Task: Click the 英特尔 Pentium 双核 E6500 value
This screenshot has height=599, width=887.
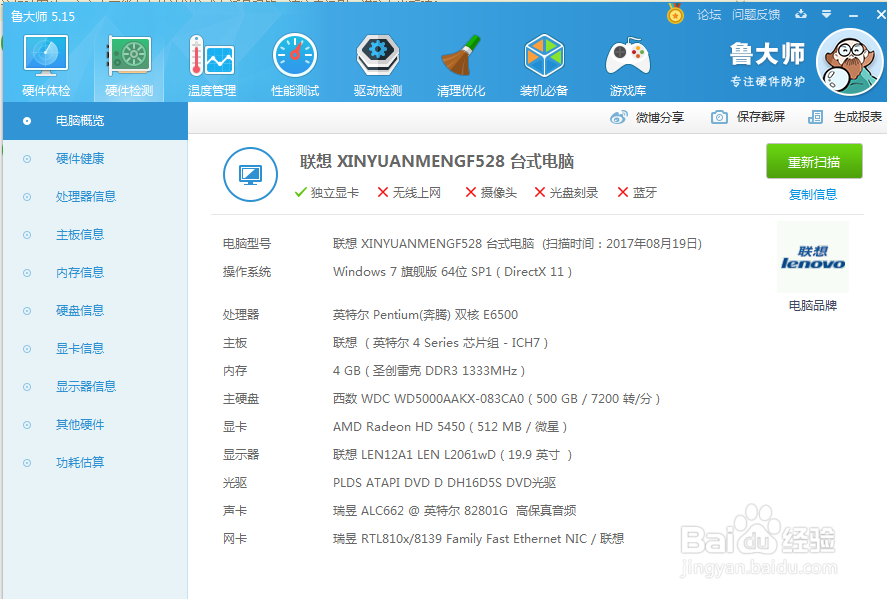Action: (425, 315)
